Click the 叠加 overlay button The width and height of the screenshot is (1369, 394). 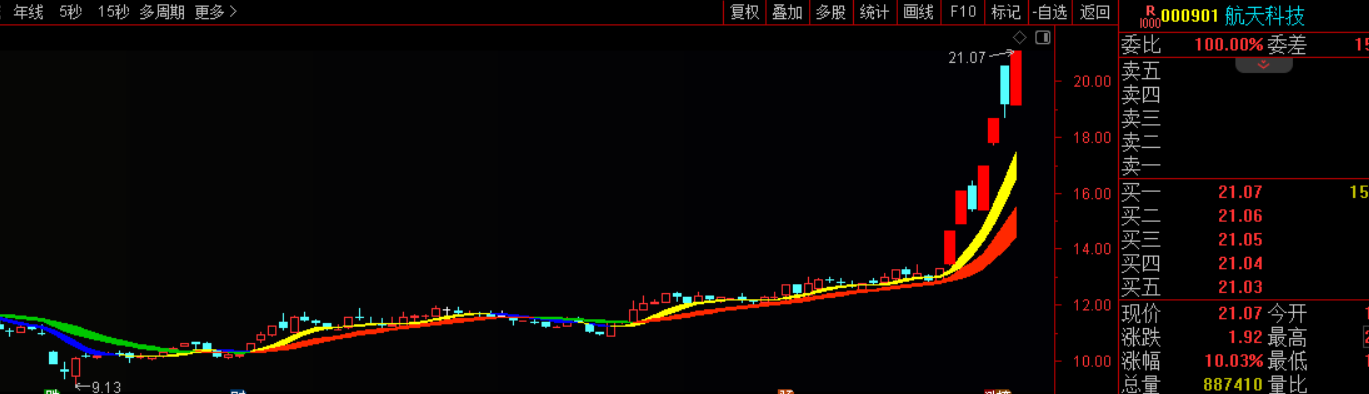tap(787, 12)
